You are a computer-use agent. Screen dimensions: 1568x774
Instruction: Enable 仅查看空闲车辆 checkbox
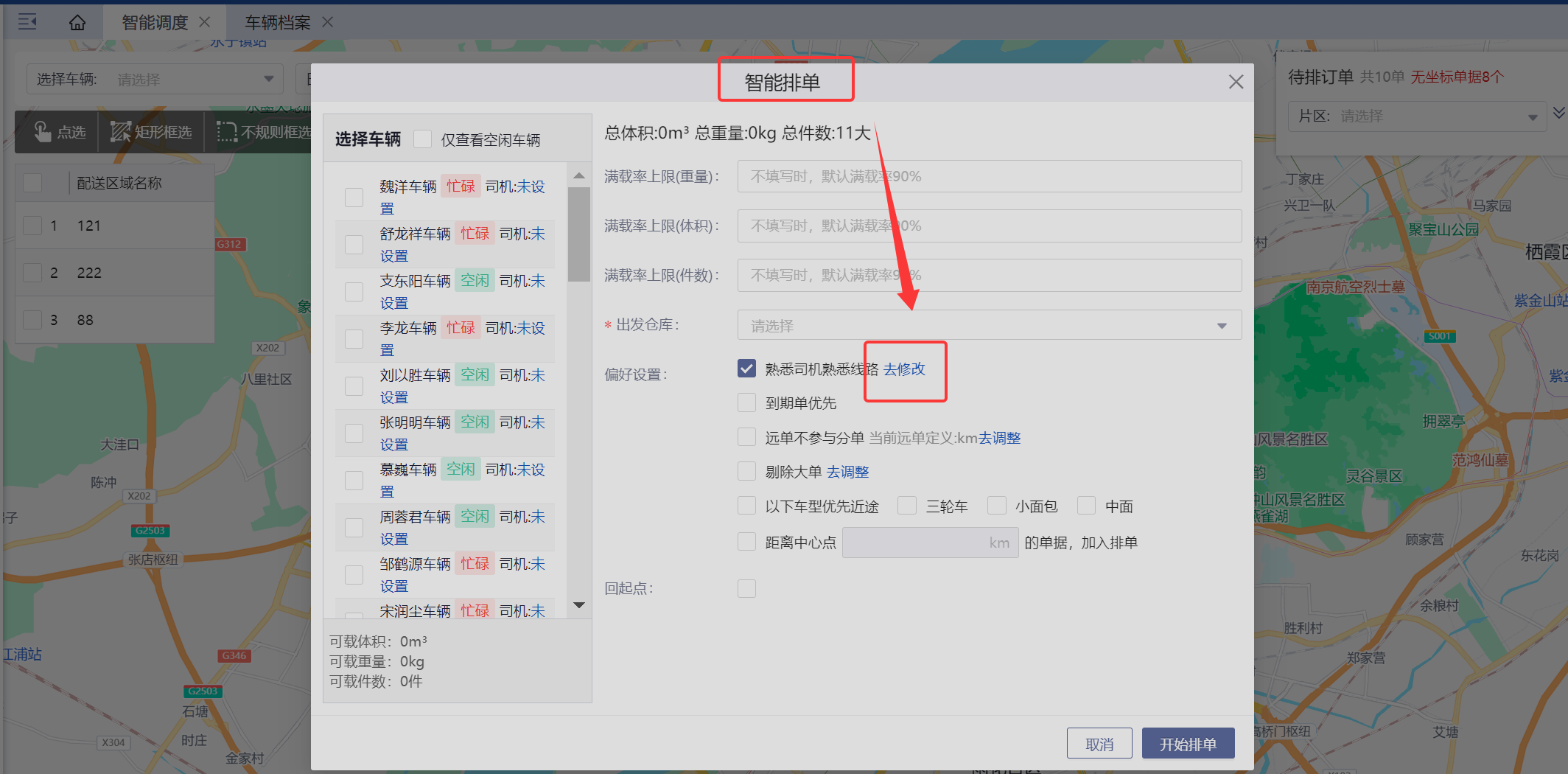[x=423, y=139]
